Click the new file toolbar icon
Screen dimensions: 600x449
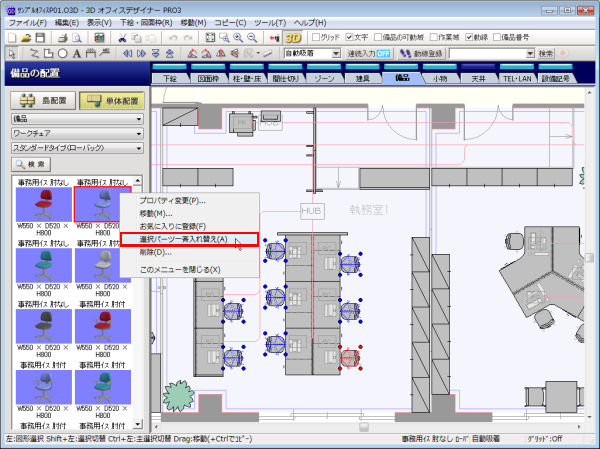click(11, 37)
